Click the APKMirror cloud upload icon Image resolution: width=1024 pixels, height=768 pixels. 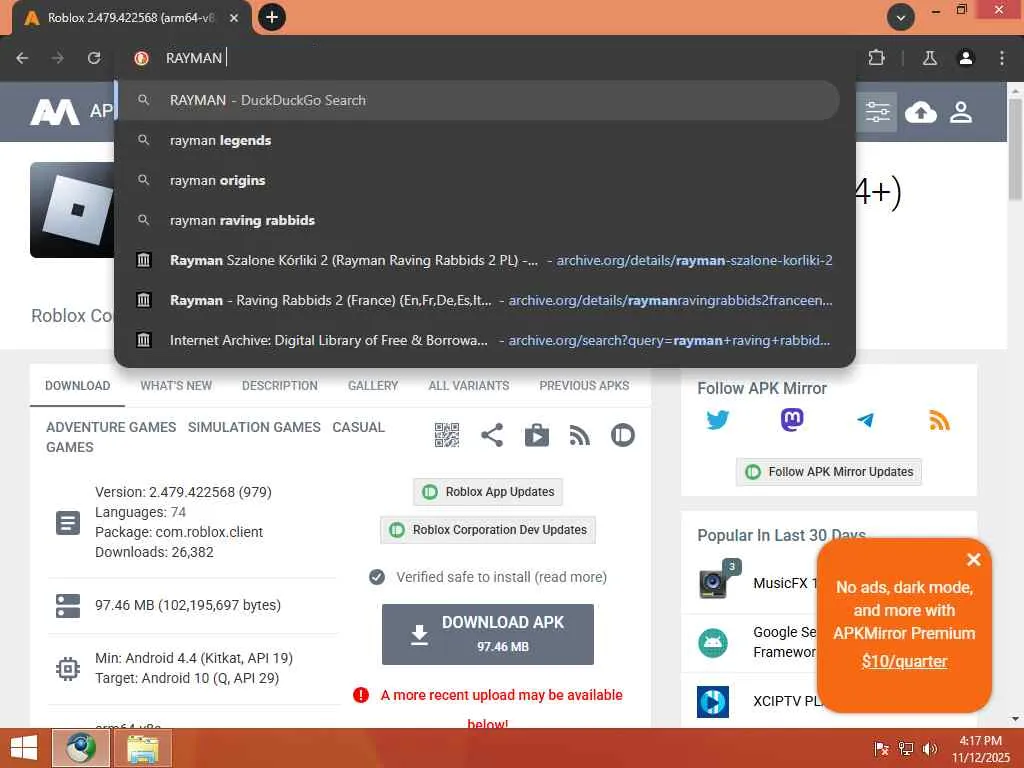[x=921, y=112]
